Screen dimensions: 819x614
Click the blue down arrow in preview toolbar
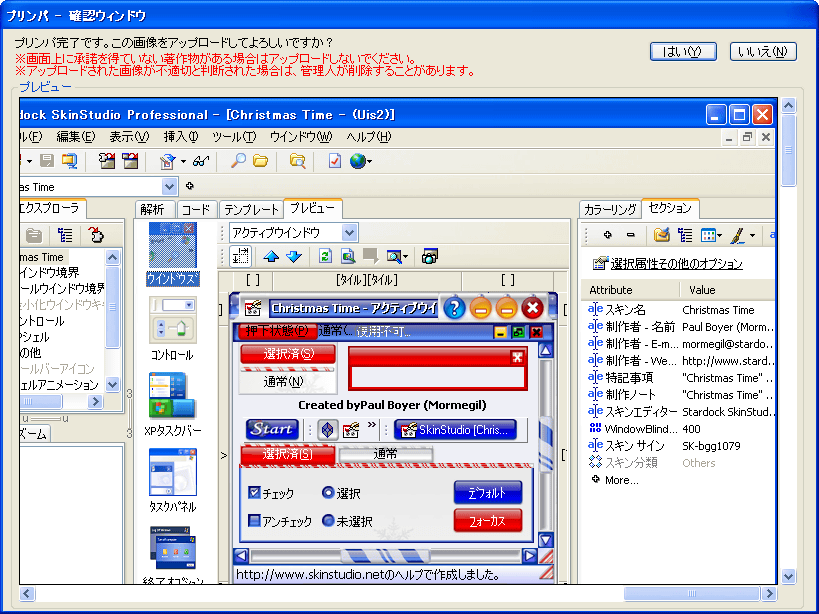tap(294, 256)
